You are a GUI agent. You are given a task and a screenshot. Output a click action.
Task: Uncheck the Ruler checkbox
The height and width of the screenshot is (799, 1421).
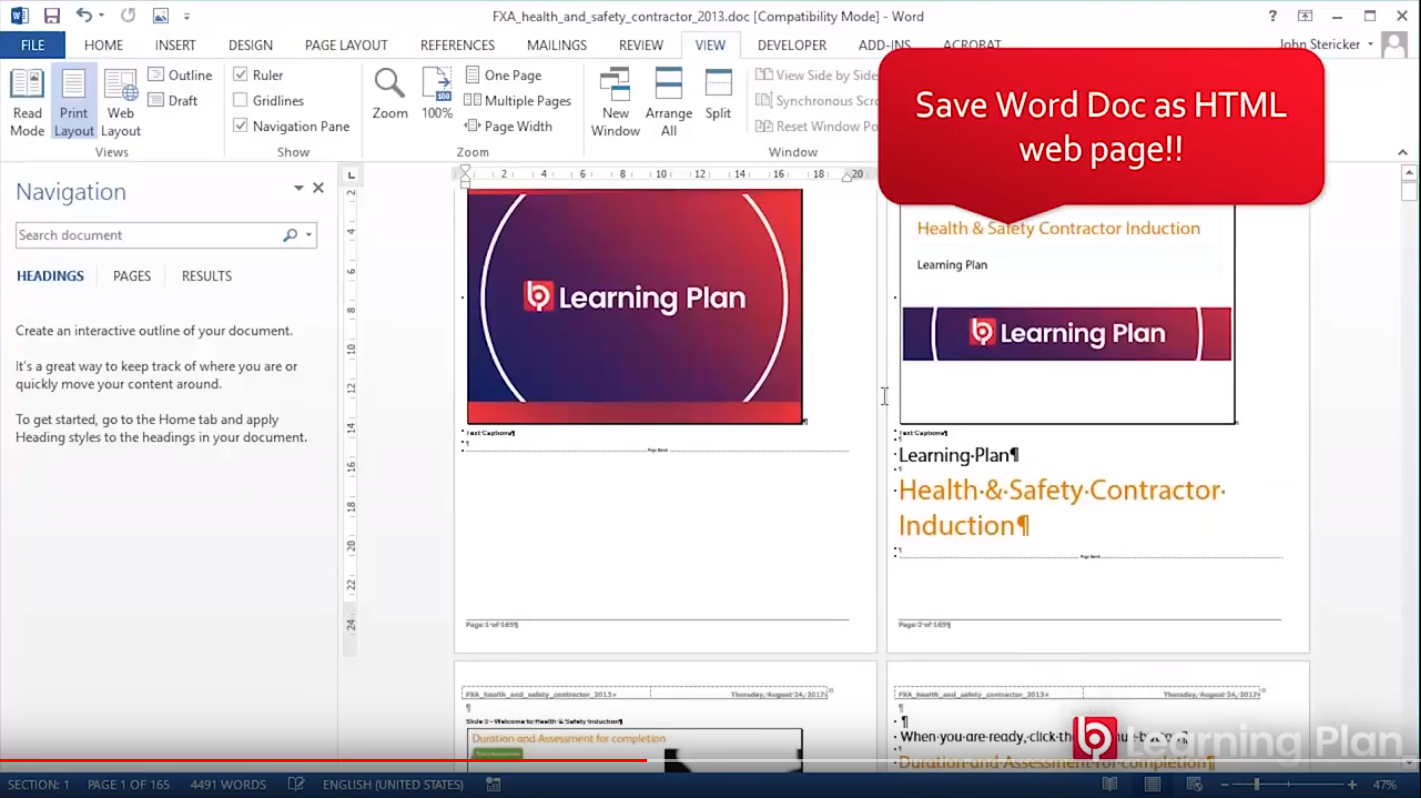coord(241,75)
